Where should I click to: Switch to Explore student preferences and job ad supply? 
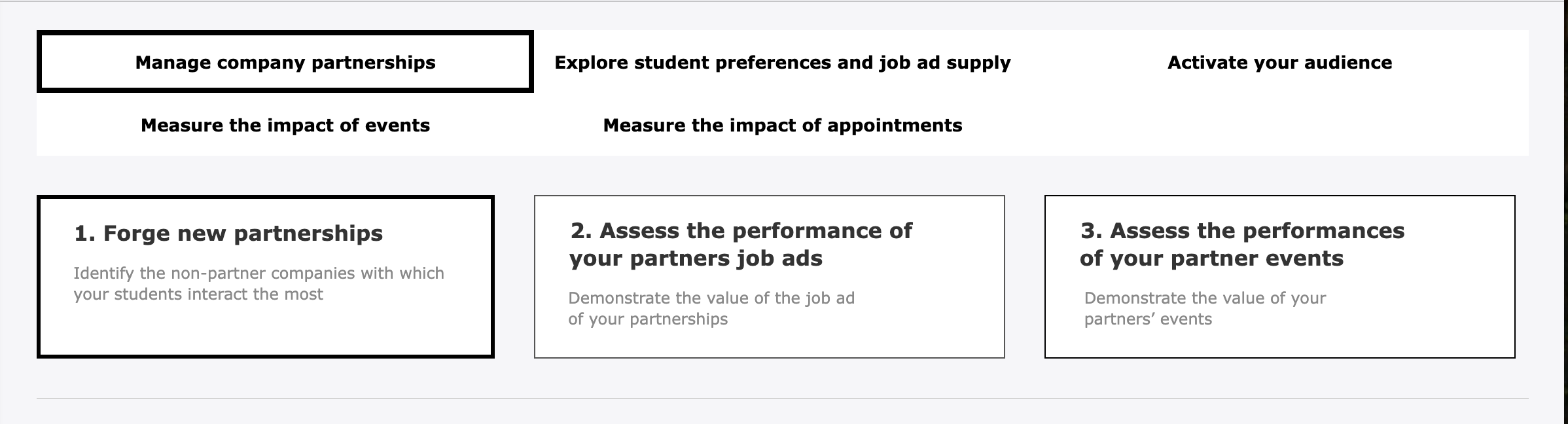[x=782, y=62]
